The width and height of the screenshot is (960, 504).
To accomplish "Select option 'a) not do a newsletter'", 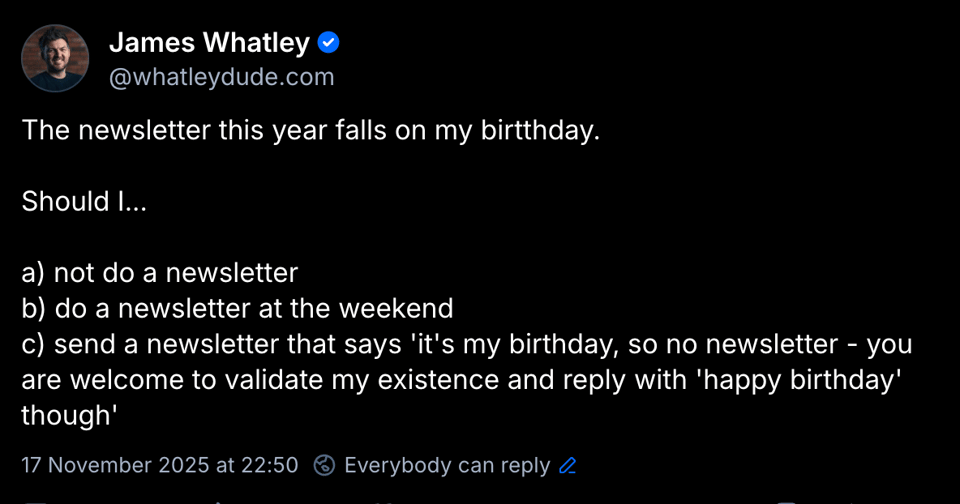I will tap(160, 272).
